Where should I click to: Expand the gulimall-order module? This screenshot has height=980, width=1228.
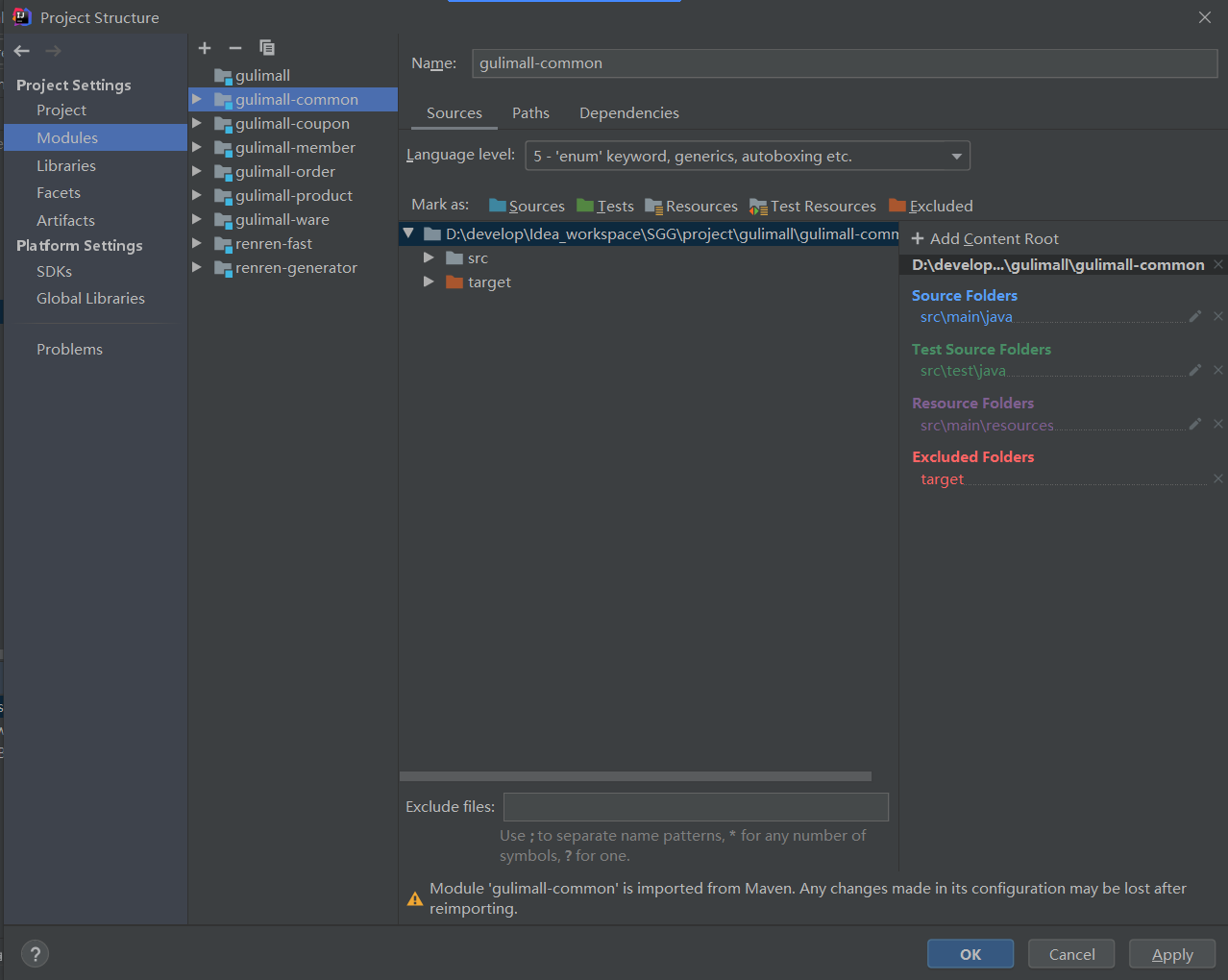click(x=197, y=171)
